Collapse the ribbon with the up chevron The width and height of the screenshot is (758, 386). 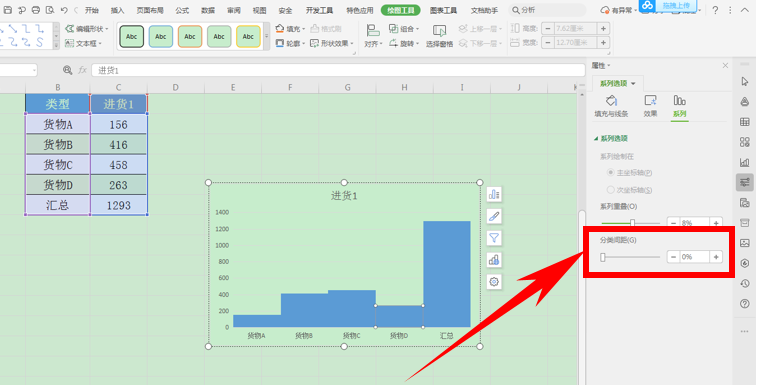pos(745,10)
